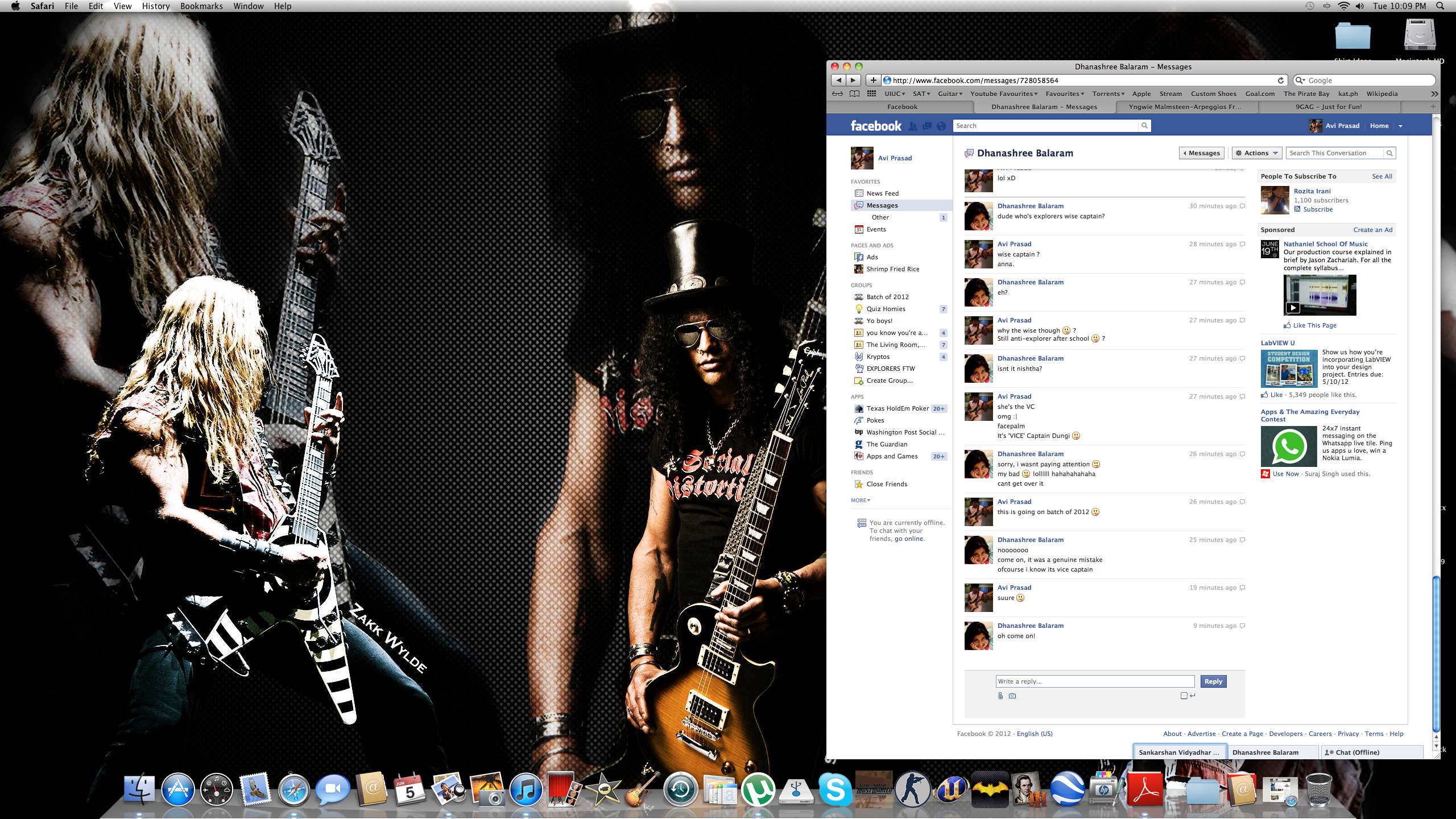Screen dimensions: 1456x819
Task: Open the Bookmarks menu
Action: [x=201, y=6]
